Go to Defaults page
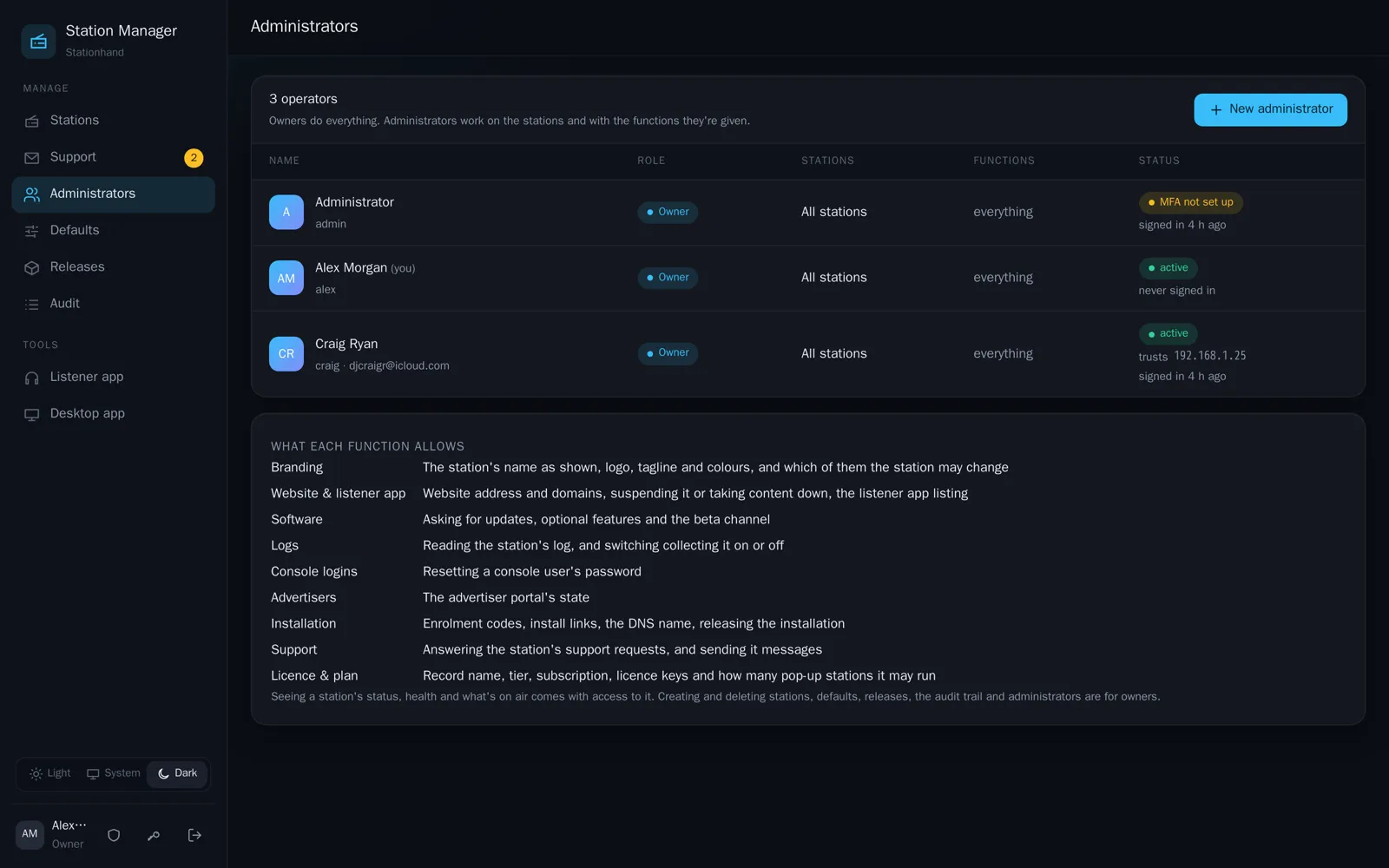Image resolution: width=1389 pixels, height=868 pixels. click(113, 231)
